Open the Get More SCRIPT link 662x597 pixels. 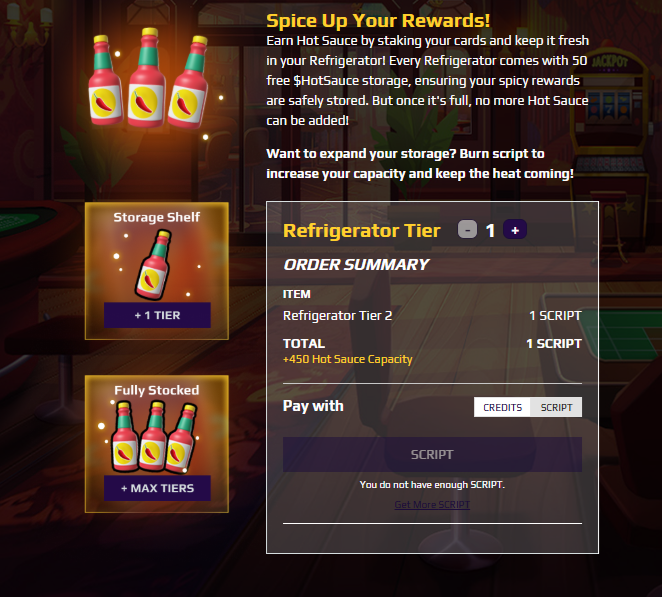(432, 505)
